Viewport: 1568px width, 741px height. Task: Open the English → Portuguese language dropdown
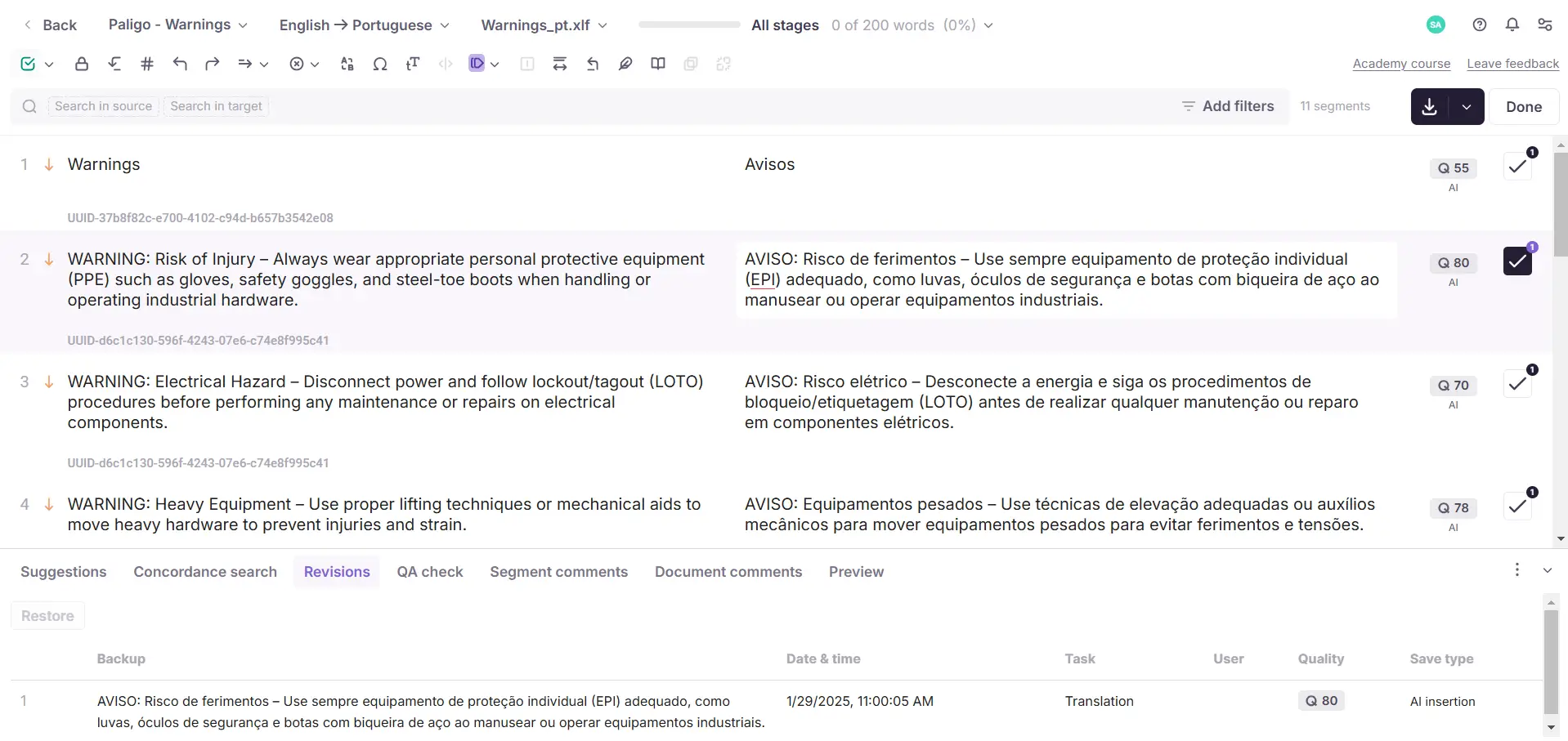[x=365, y=25]
